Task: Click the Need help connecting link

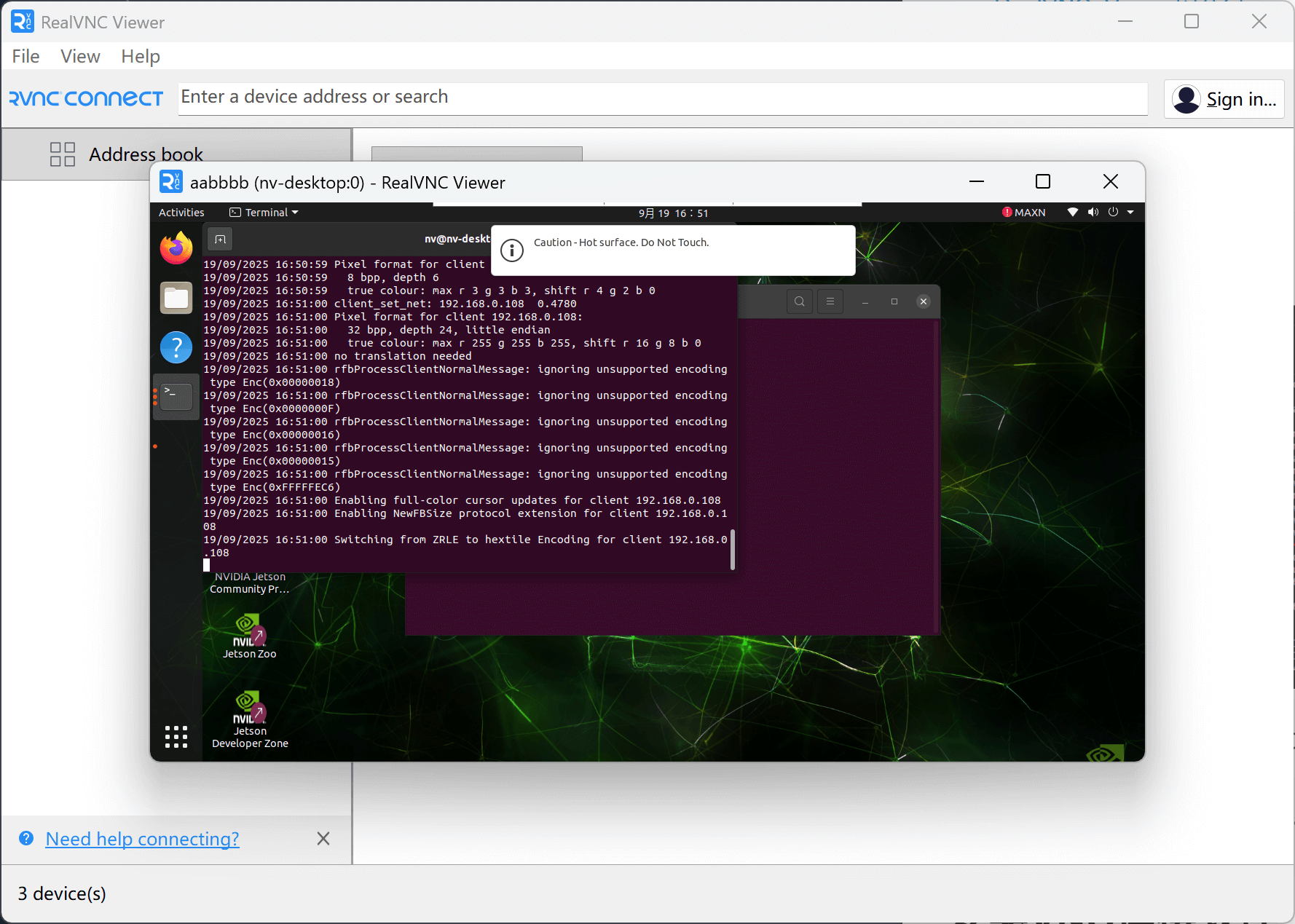Action: point(142,839)
